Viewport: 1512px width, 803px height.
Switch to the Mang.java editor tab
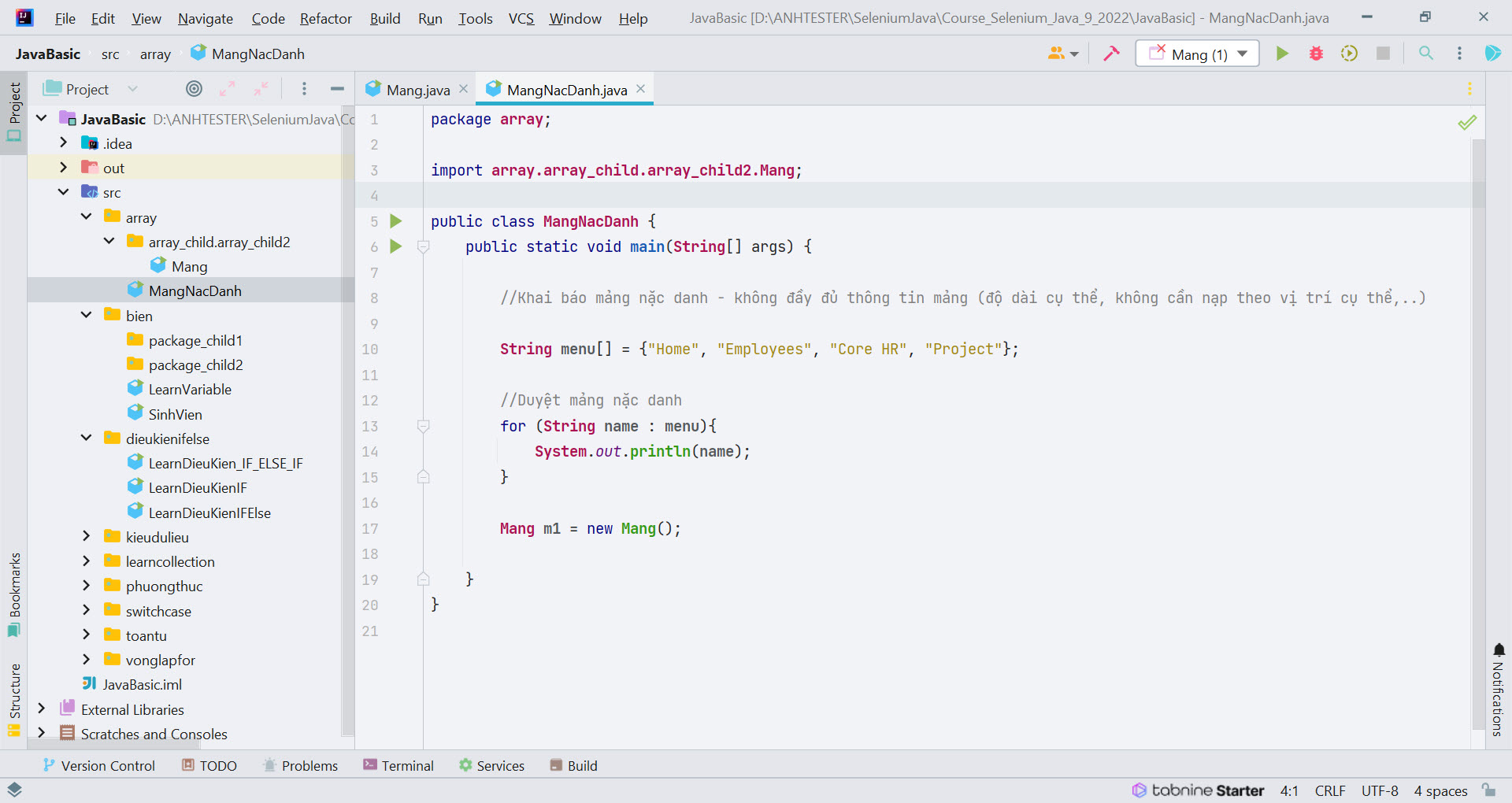coord(417,90)
